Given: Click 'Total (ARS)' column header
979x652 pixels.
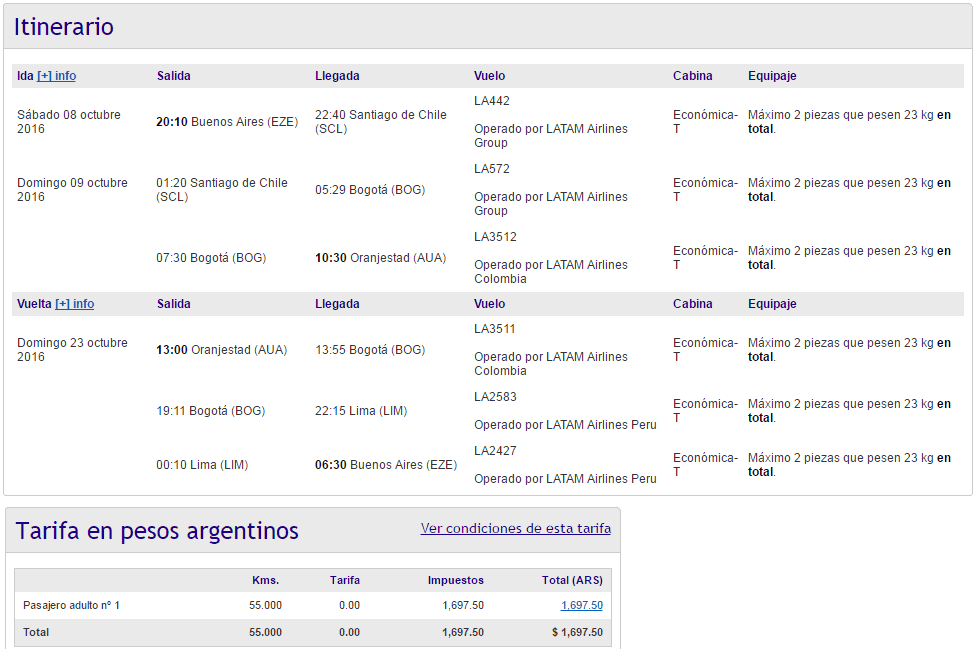Looking at the screenshot, I should [x=573, y=580].
